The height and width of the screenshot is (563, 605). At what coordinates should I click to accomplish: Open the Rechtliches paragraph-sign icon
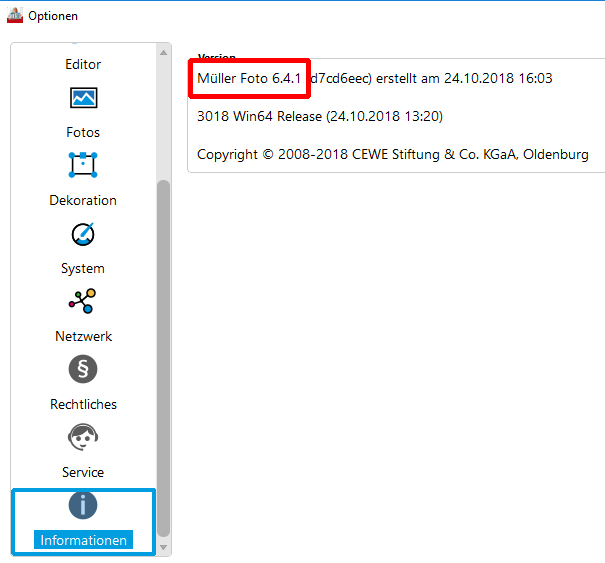tap(83, 369)
